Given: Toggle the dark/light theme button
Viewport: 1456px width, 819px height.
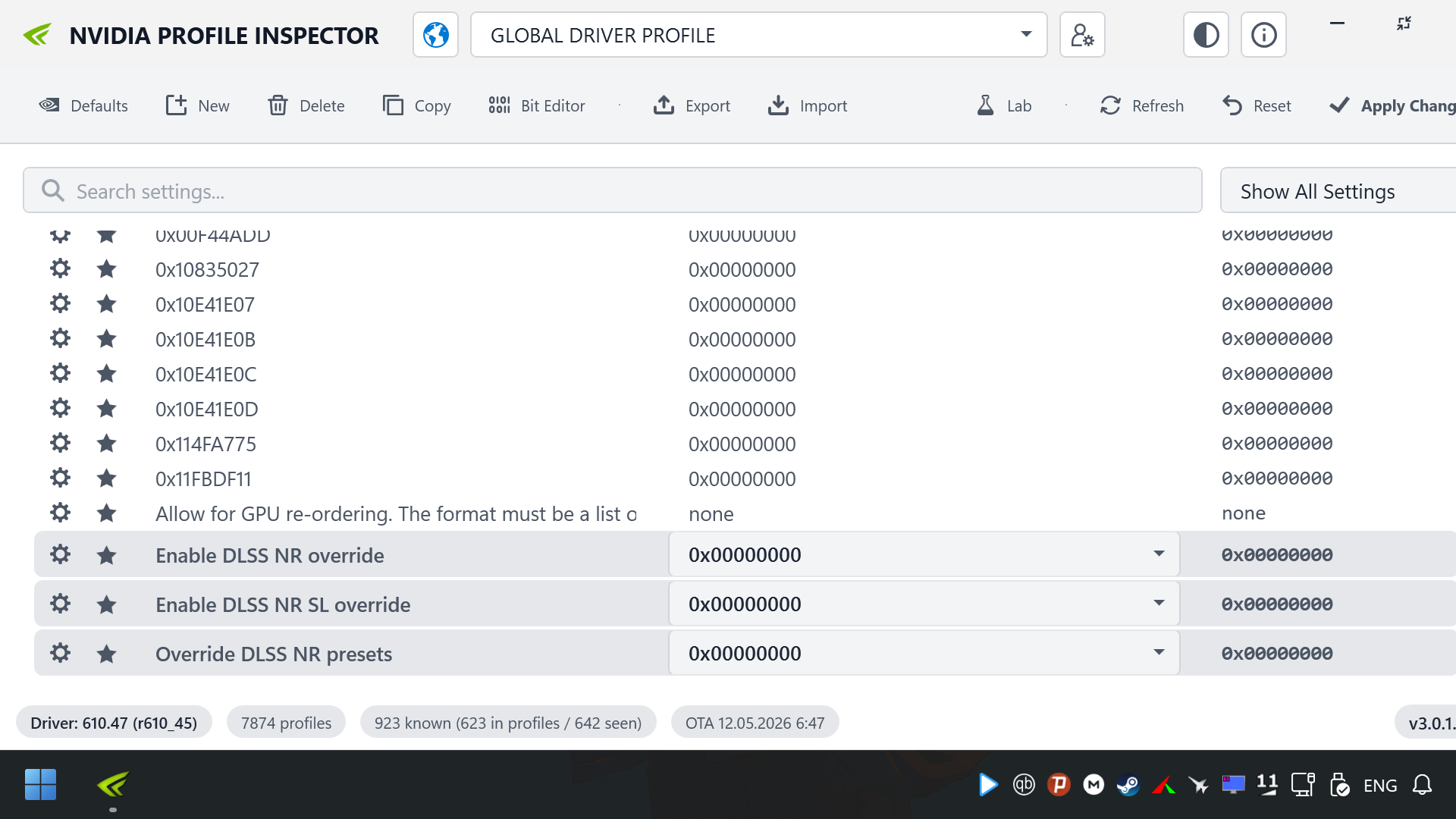Looking at the screenshot, I should tap(1206, 35).
